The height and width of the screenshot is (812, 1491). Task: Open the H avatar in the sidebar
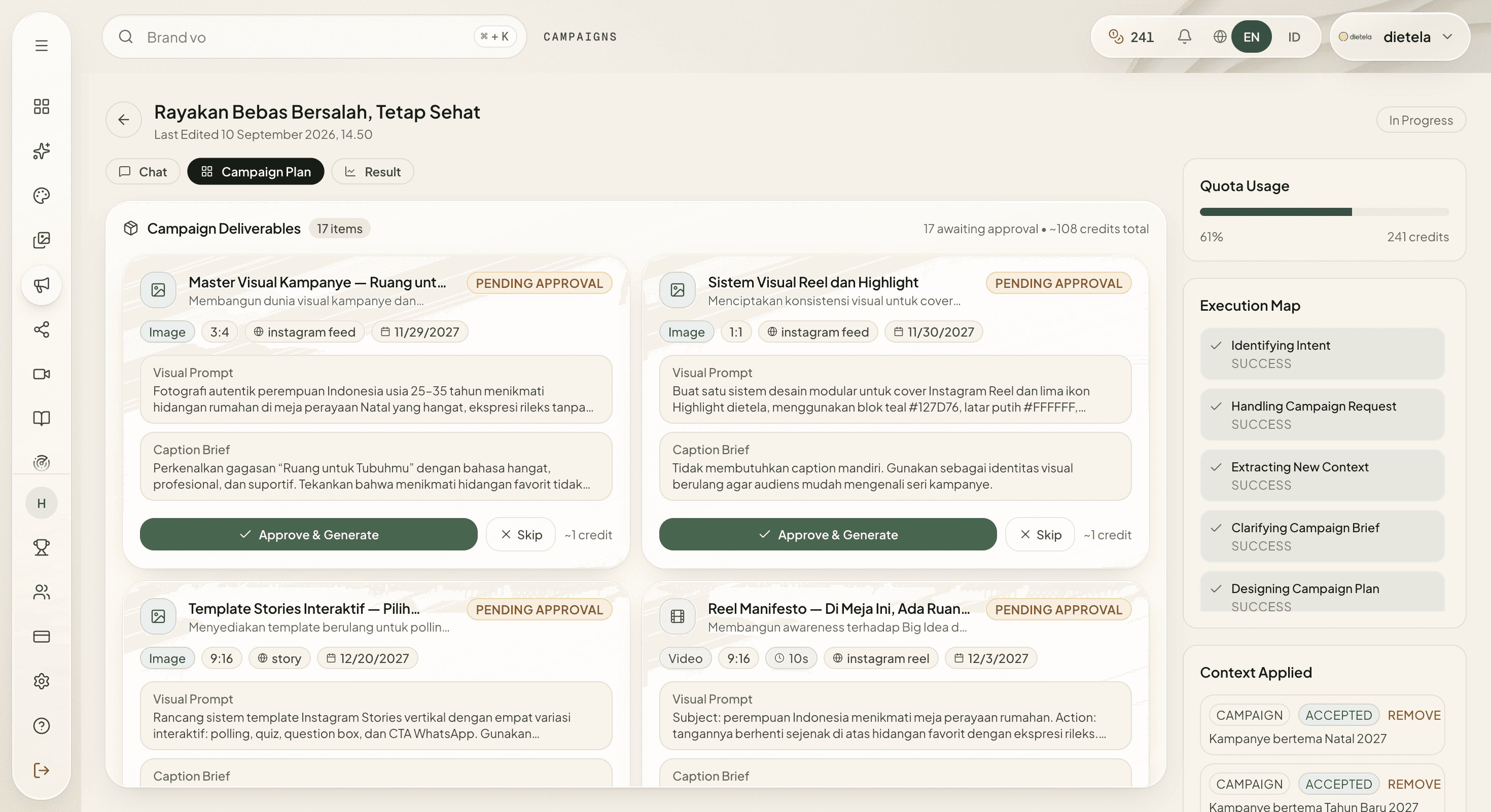click(41, 503)
